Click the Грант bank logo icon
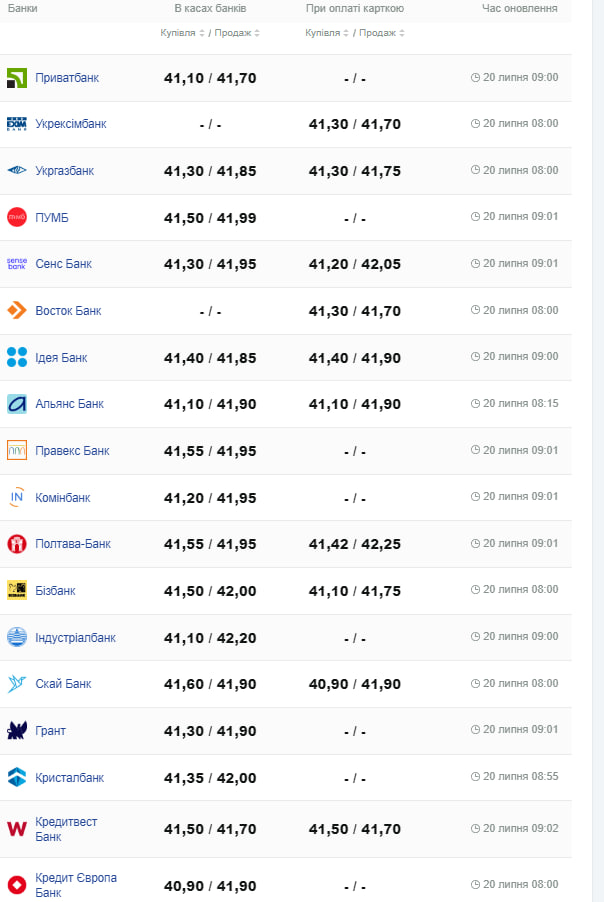The height and width of the screenshot is (902, 604). tap(17, 731)
